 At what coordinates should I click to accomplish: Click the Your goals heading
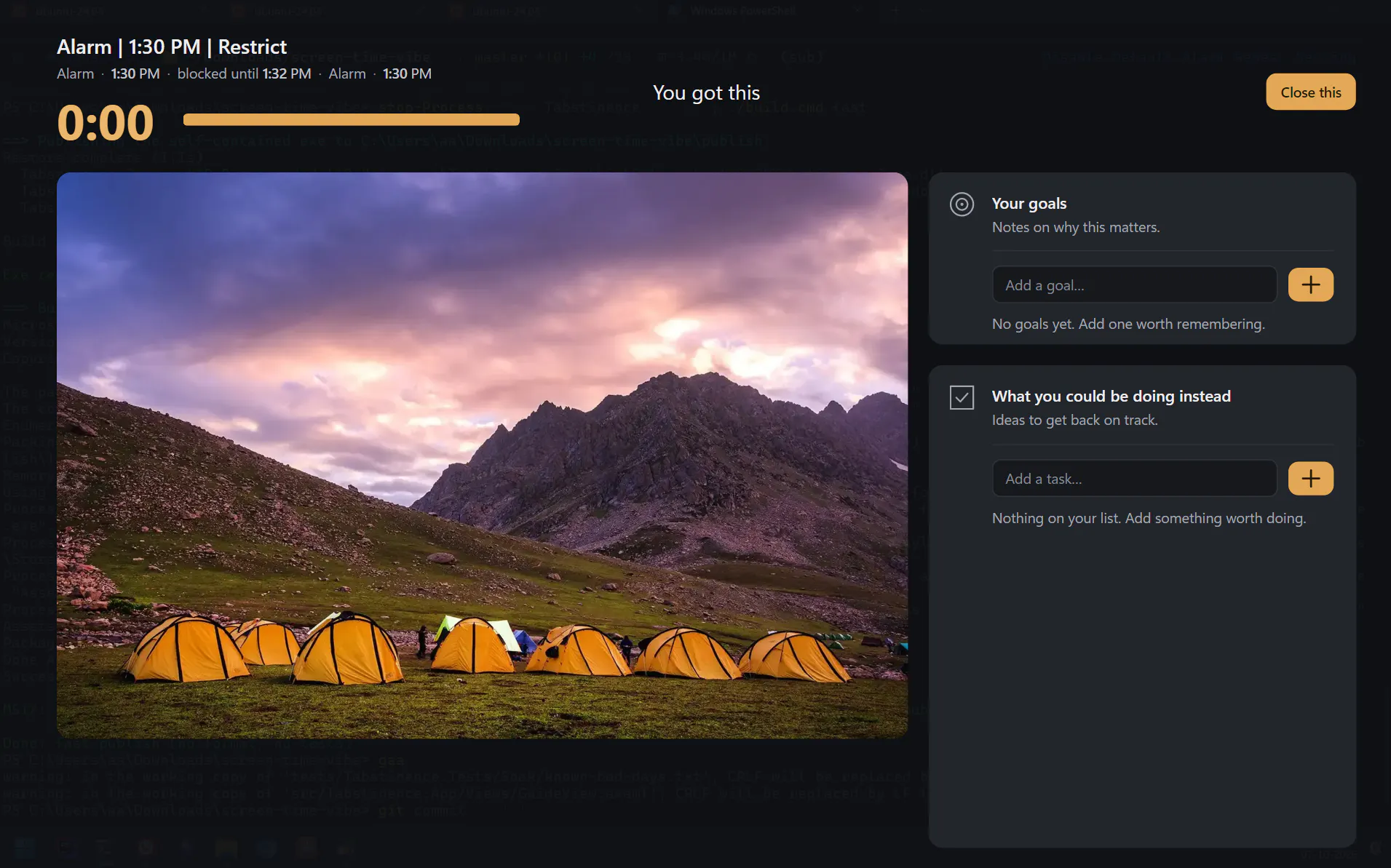coord(1029,203)
